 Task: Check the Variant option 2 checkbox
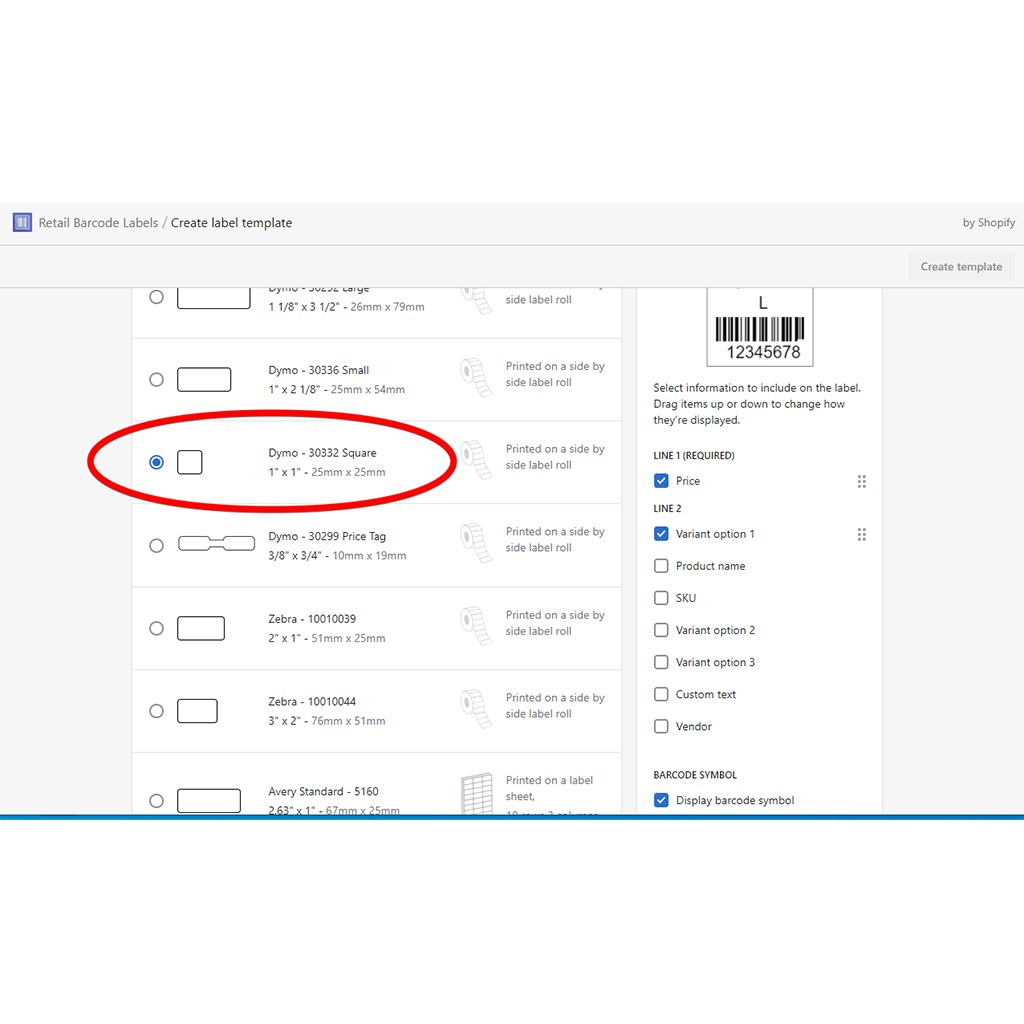(661, 630)
